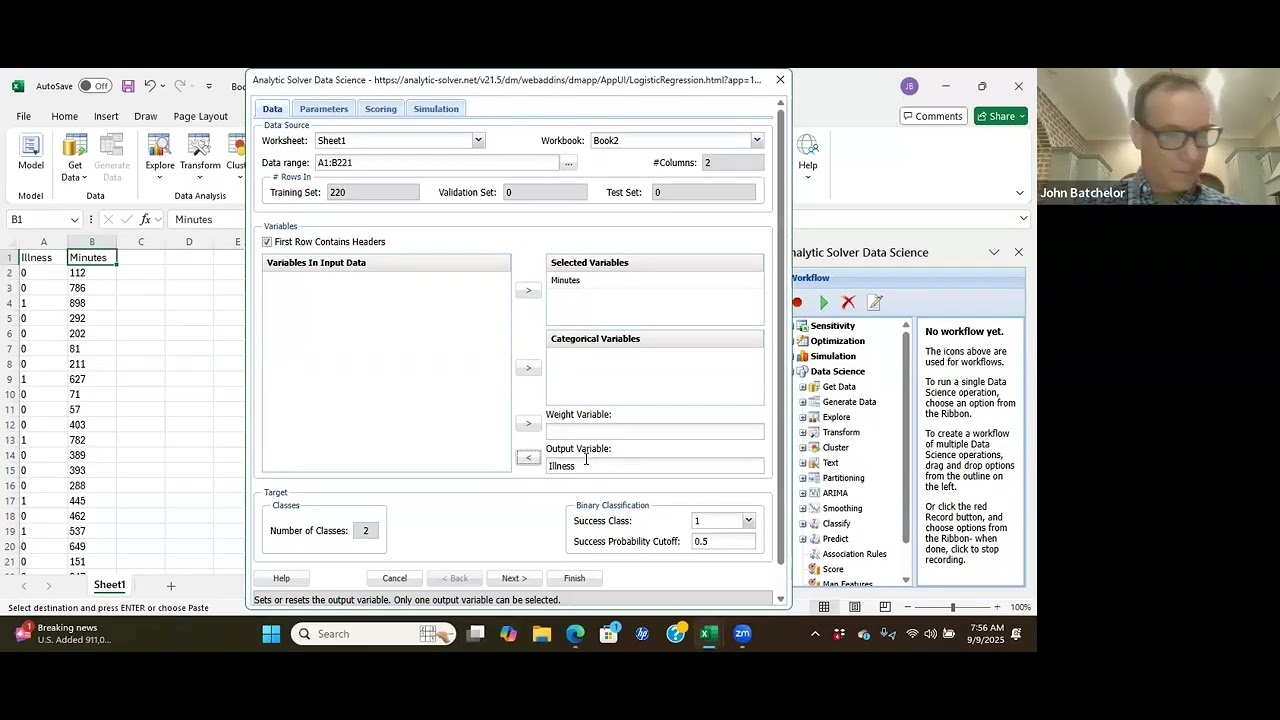1280x720 pixels.
Task: Expand the Partitioning tree node
Action: (802, 478)
